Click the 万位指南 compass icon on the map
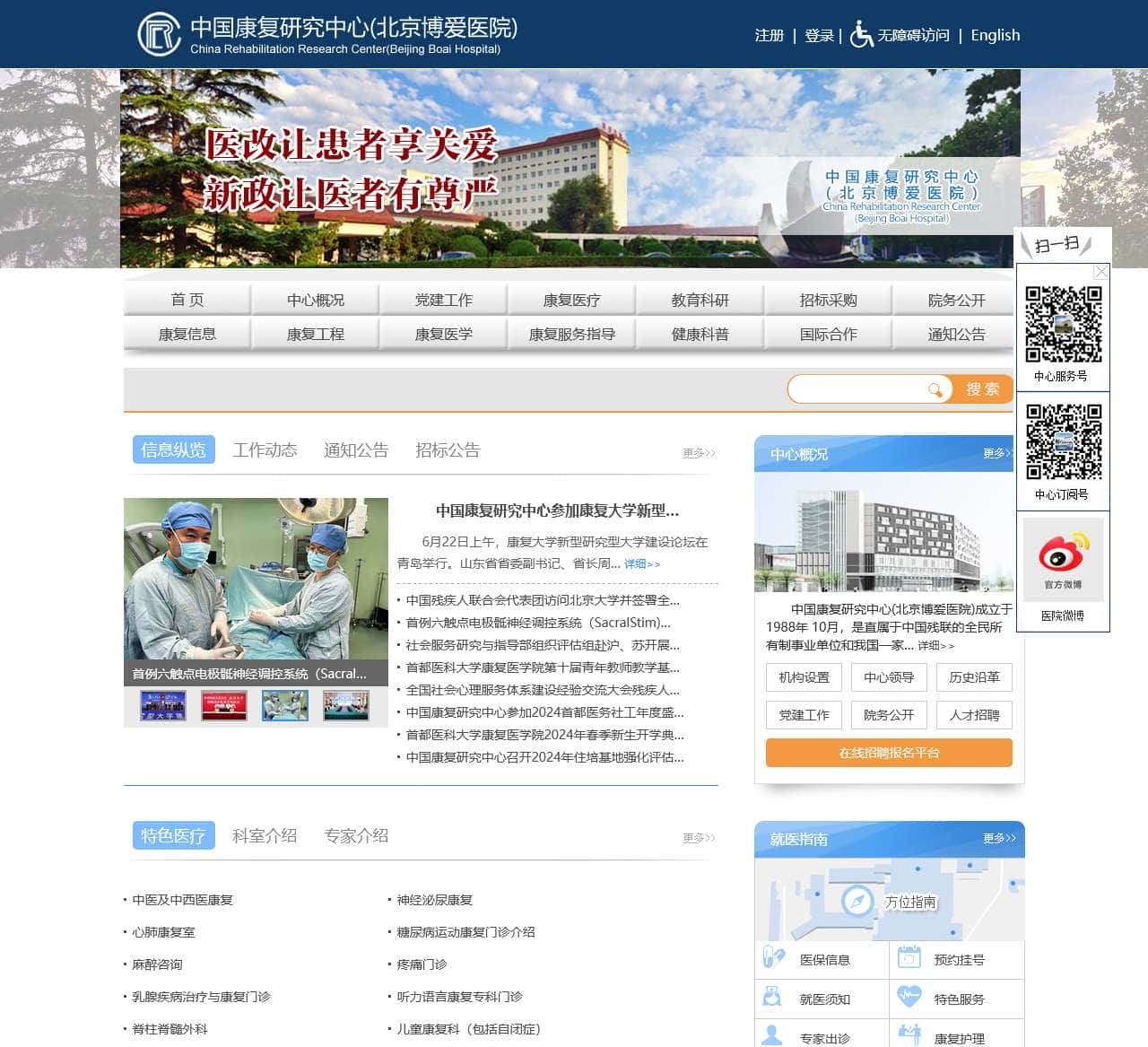Image resolution: width=1148 pixels, height=1047 pixels. (858, 902)
